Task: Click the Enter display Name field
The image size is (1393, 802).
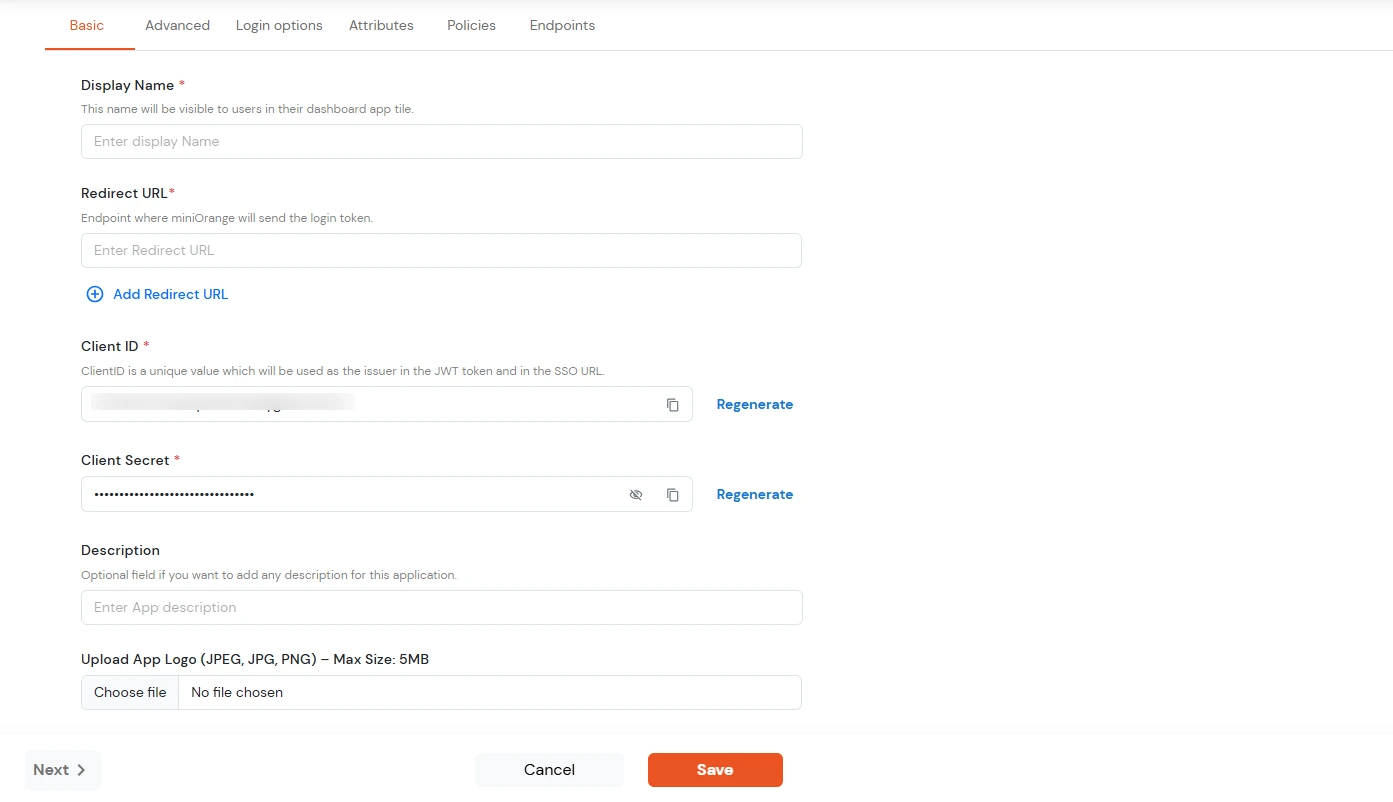Action: click(x=440, y=141)
